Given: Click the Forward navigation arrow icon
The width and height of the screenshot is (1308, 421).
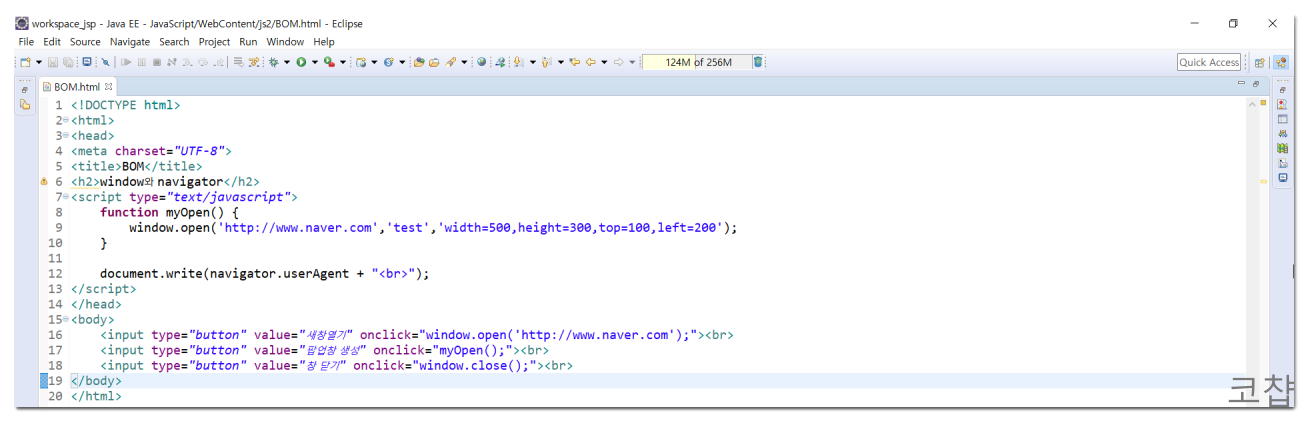Looking at the screenshot, I should pyautogui.click(x=619, y=62).
